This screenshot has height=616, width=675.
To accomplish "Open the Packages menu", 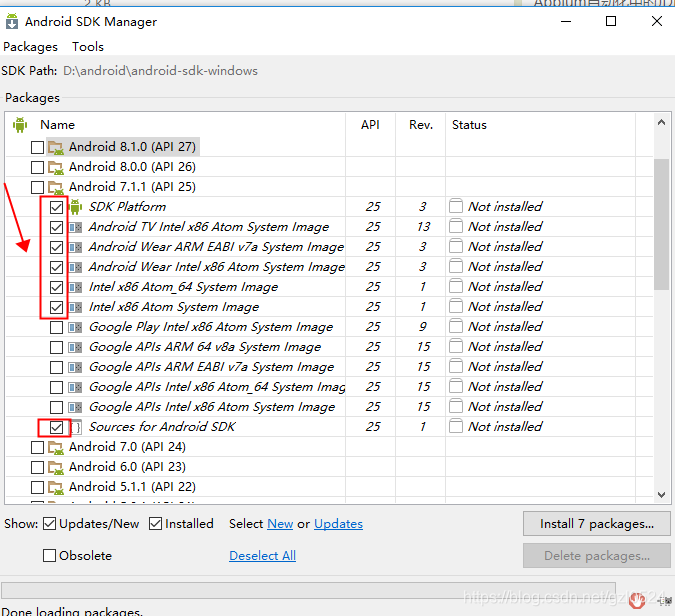I will click(30, 46).
